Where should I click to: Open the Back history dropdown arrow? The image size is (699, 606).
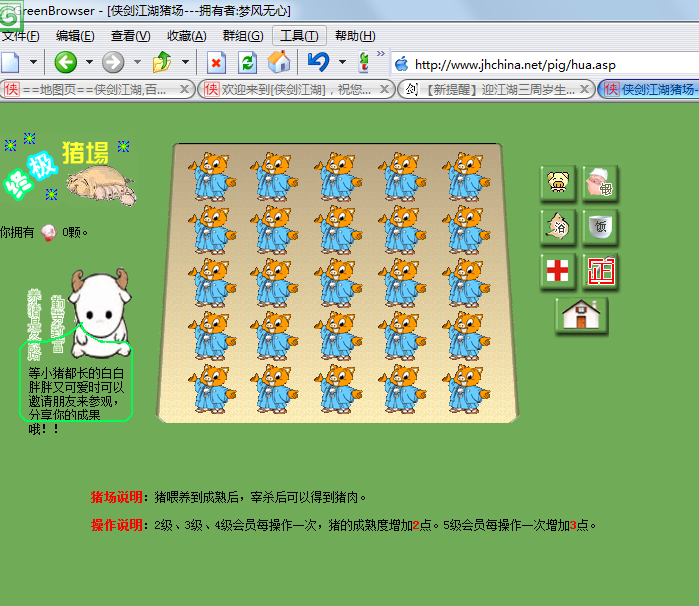pos(89,62)
